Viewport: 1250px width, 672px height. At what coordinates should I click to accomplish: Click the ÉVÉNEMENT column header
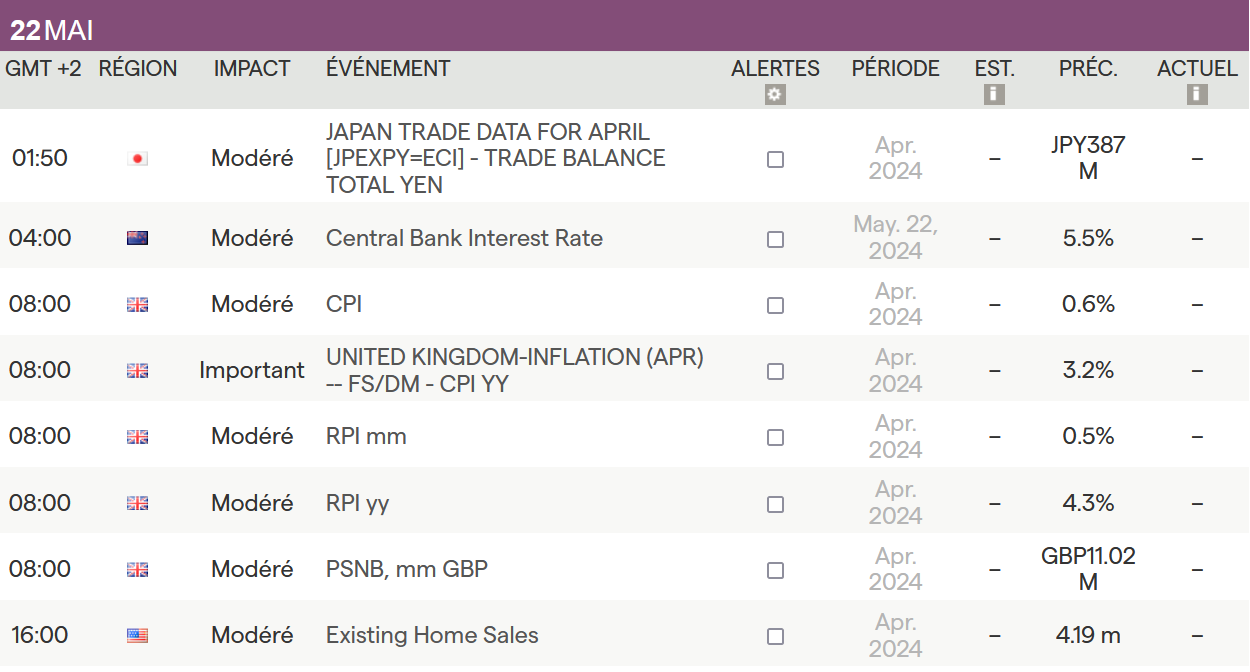tap(388, 69)
